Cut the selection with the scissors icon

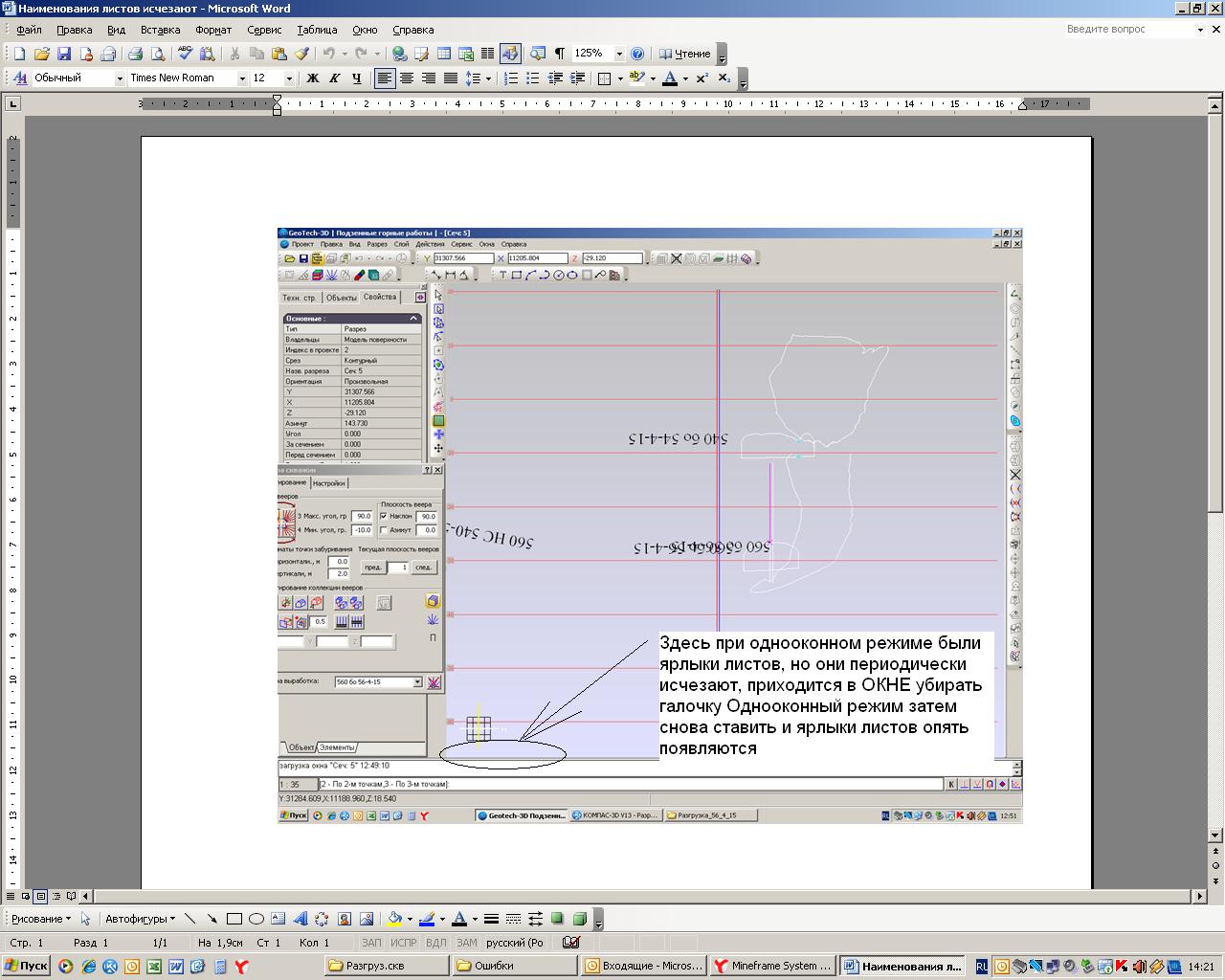click(234, 54)
